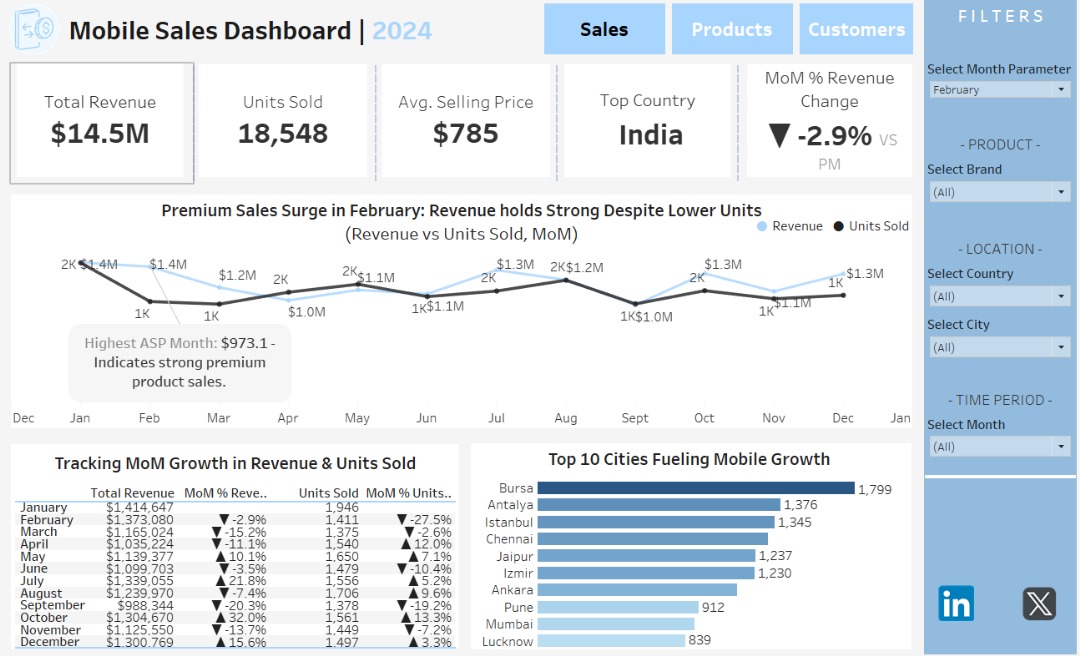Select the Antalya bar in cities chart

click(658, 505)
